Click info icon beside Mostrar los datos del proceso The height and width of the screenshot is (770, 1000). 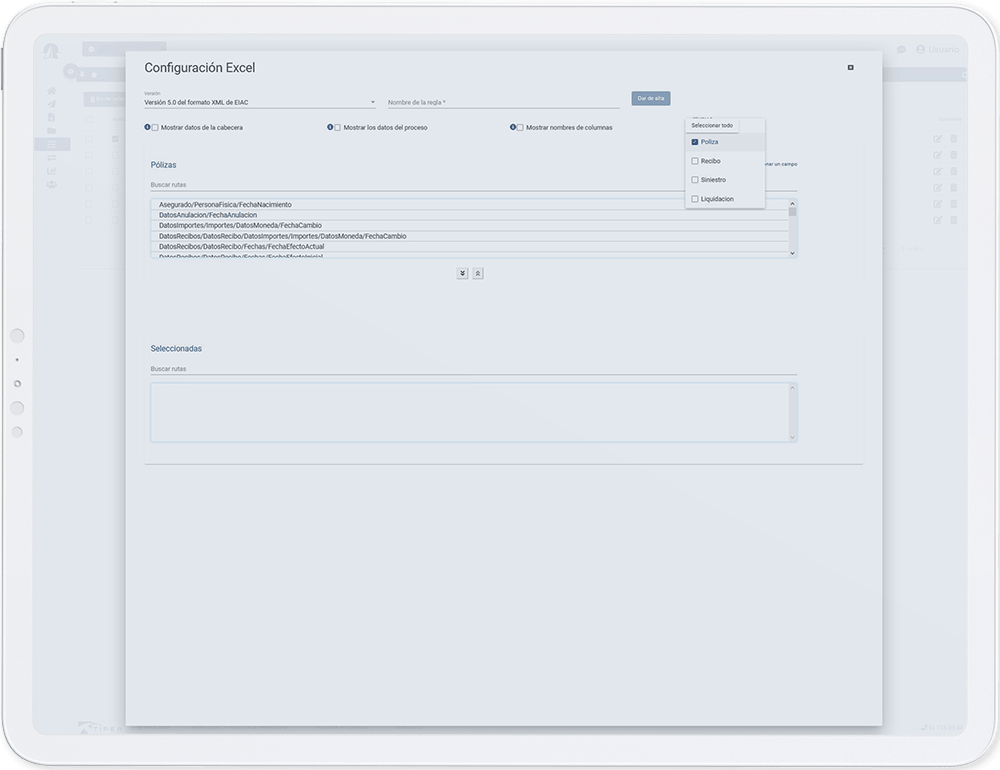330,127
